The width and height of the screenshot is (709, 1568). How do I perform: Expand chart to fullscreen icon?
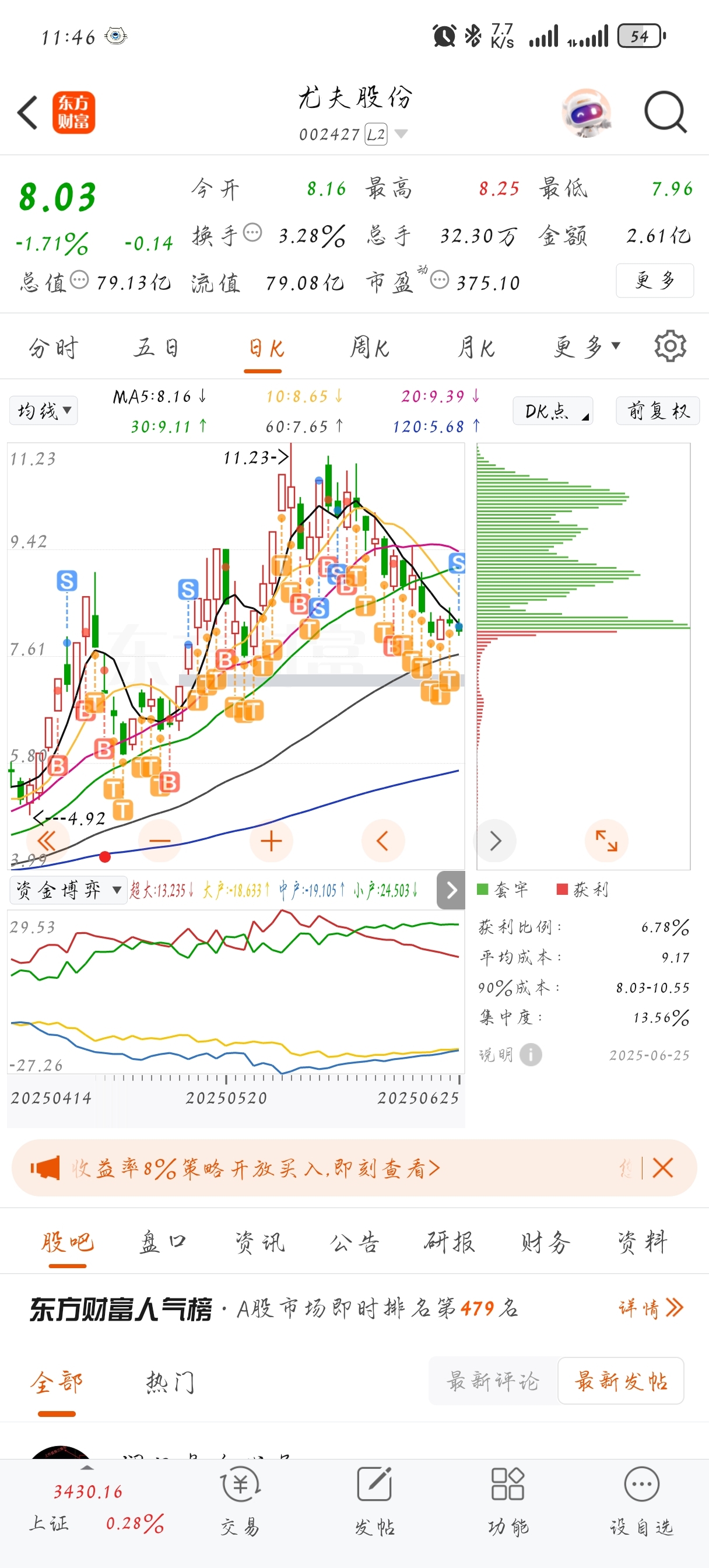point(606,841)
